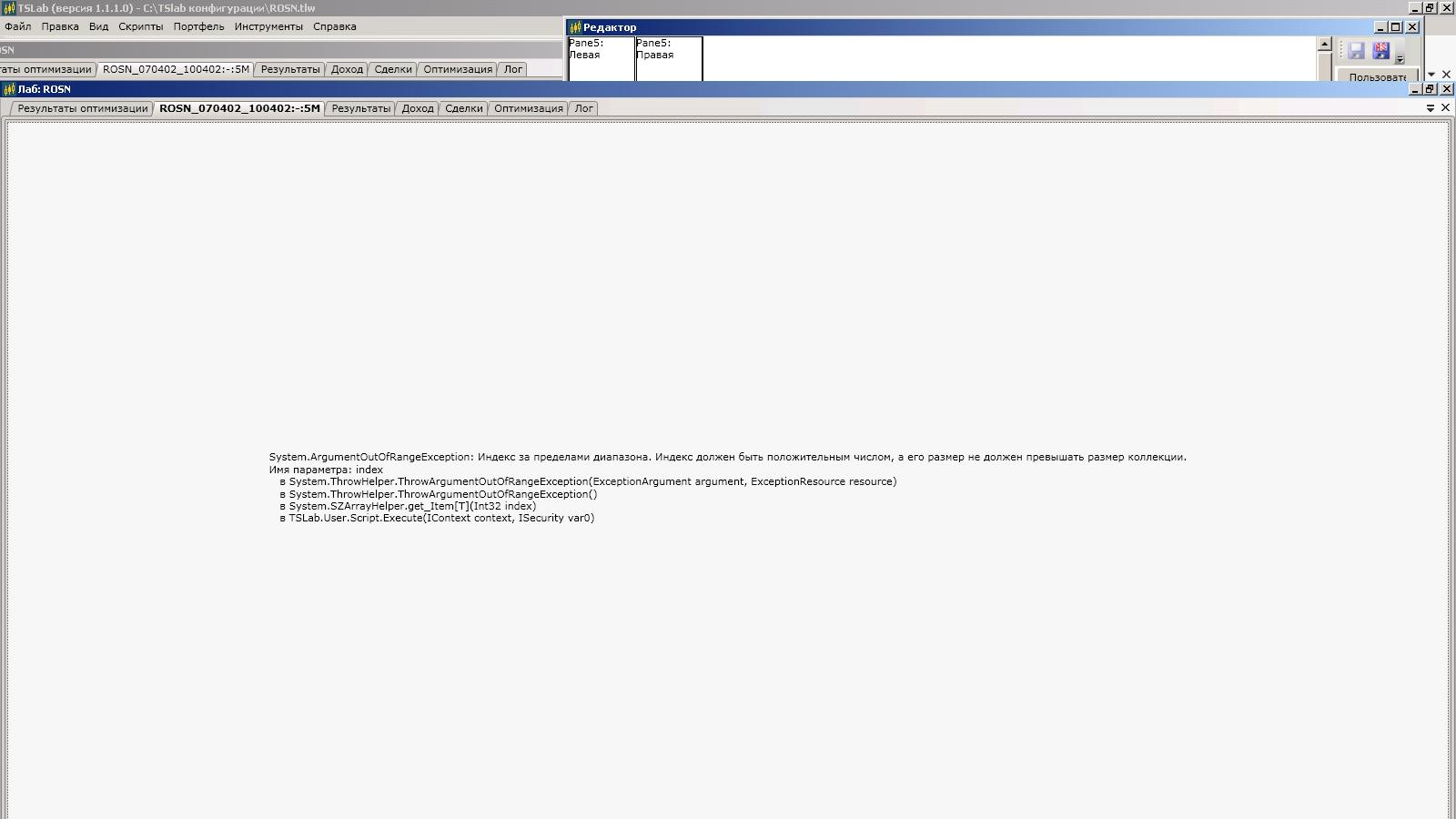This screenshot has width=1456, height=819.
Task: Click the 'Имя параметра: index' line
Action: [326, 470]
